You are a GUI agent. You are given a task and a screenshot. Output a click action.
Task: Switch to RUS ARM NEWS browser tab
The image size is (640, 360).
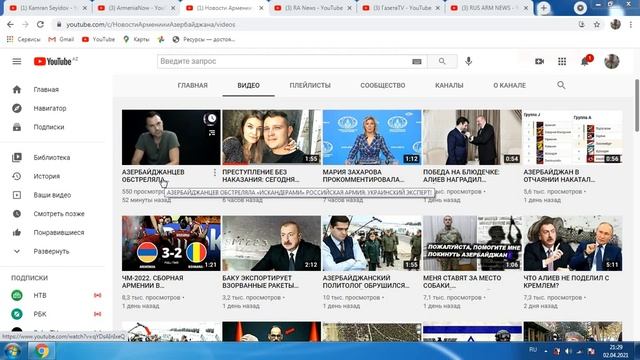(x=489, y=8)
